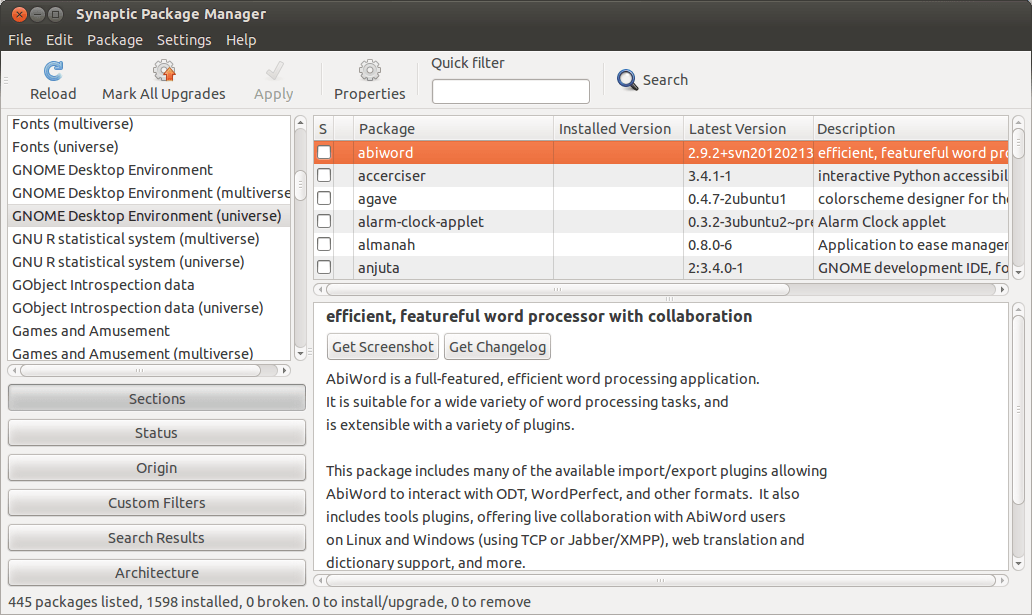Sort by the Package column header
Screen dimensions: 1032x615
point(453,128)
